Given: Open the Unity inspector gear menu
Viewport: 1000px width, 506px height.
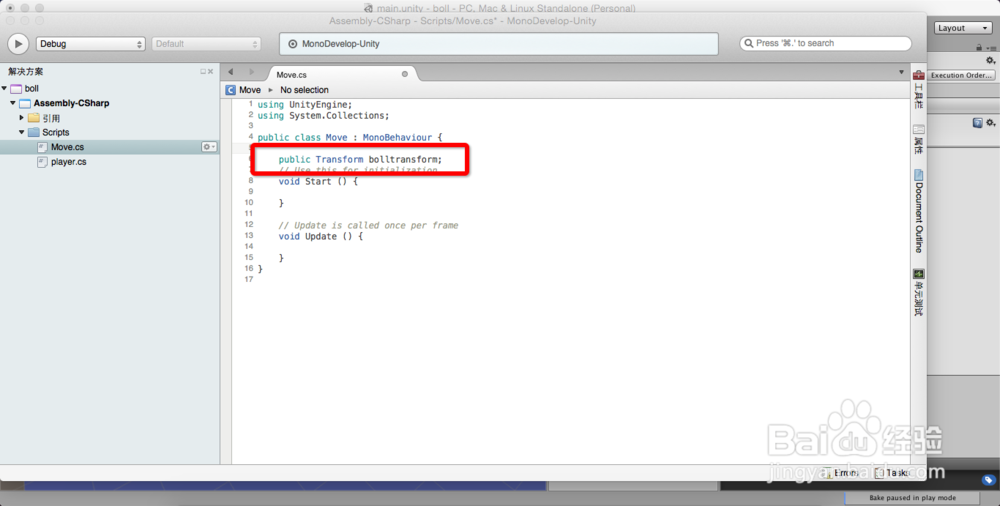Looking at the screenshot, I should 990,61.
